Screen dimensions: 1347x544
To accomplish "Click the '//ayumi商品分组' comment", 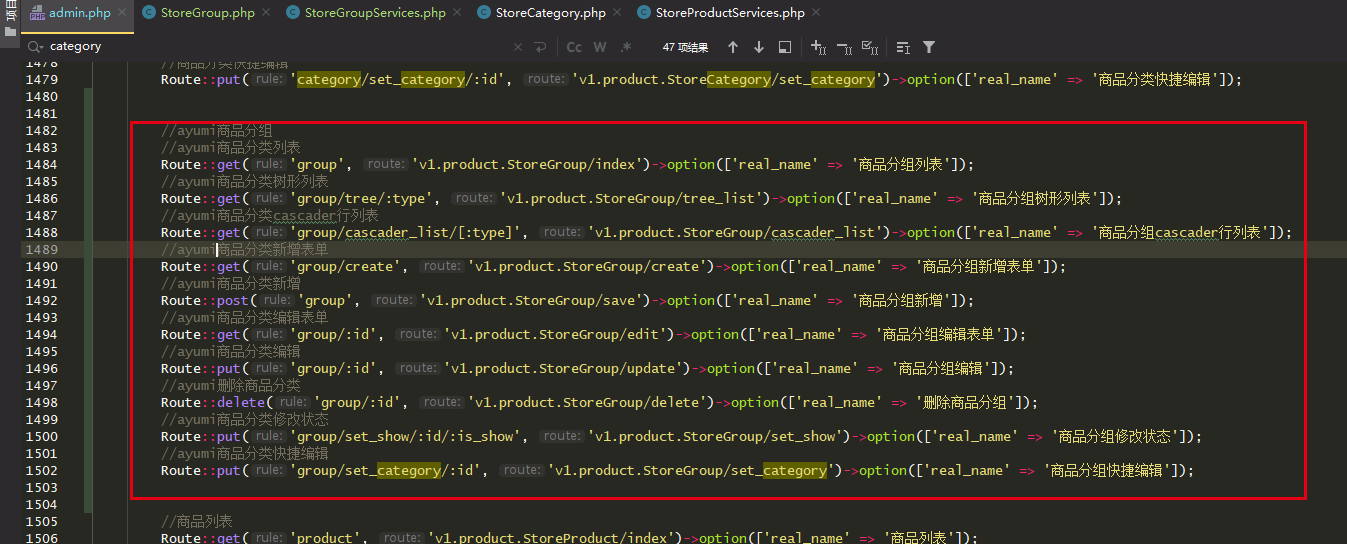I will (216, 130).
